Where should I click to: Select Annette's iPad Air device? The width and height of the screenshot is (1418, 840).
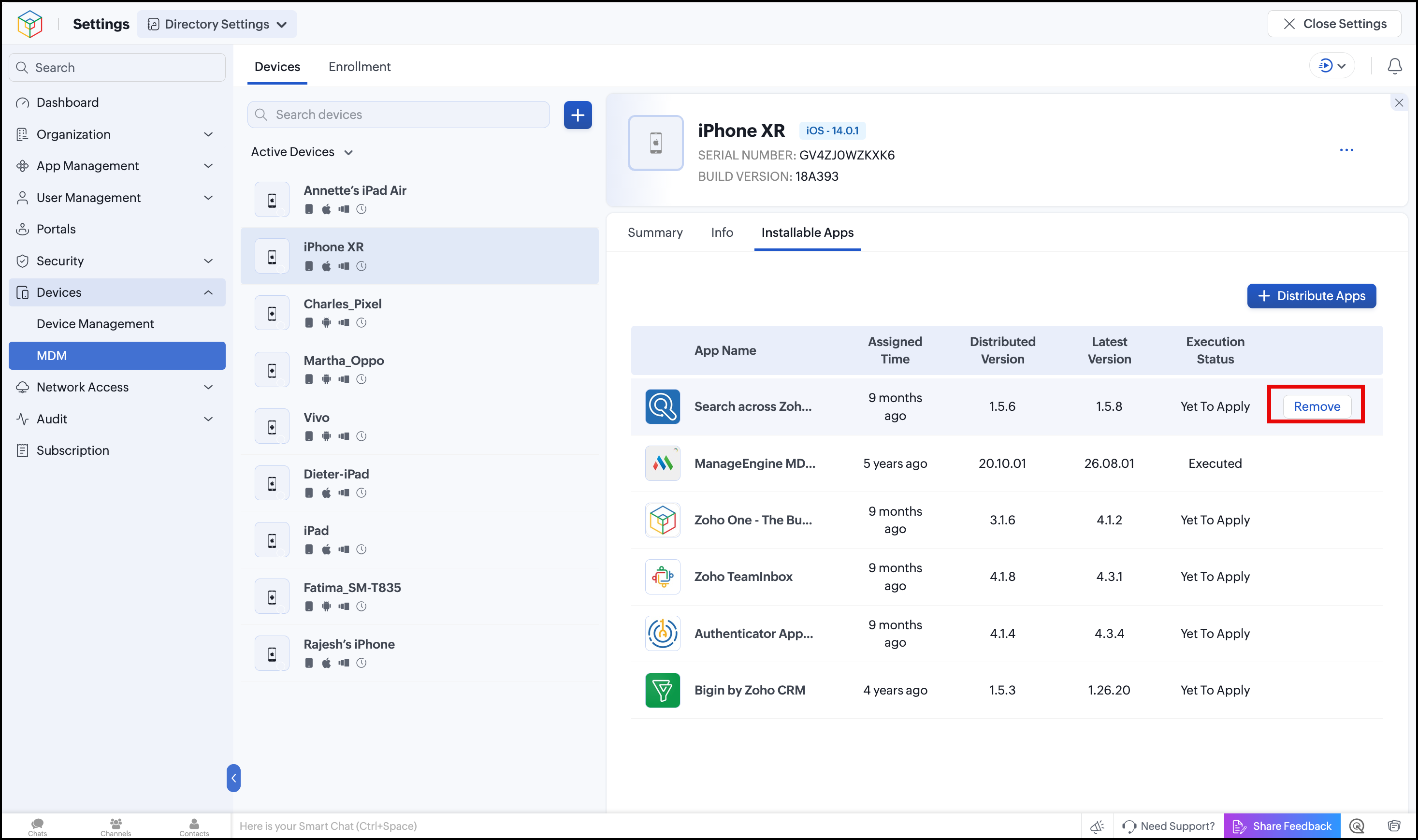[420, 199]
